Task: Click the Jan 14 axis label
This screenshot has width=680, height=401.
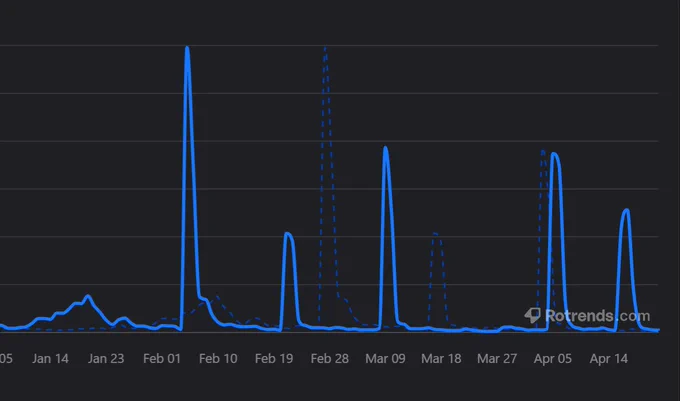Action: click(50, 359)
